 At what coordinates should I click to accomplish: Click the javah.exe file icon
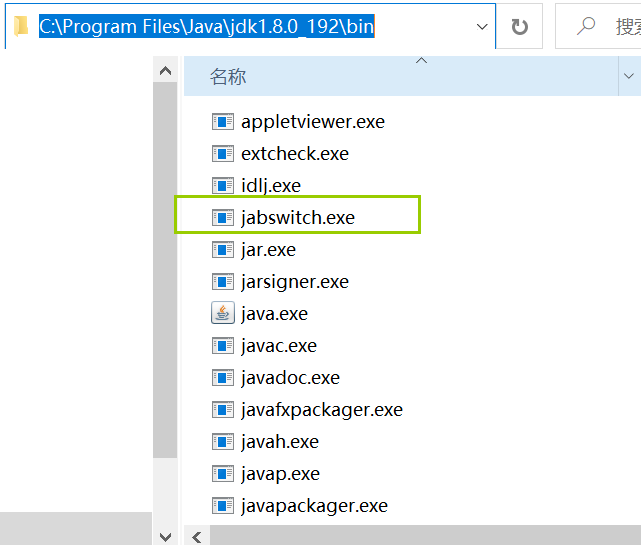223,442
